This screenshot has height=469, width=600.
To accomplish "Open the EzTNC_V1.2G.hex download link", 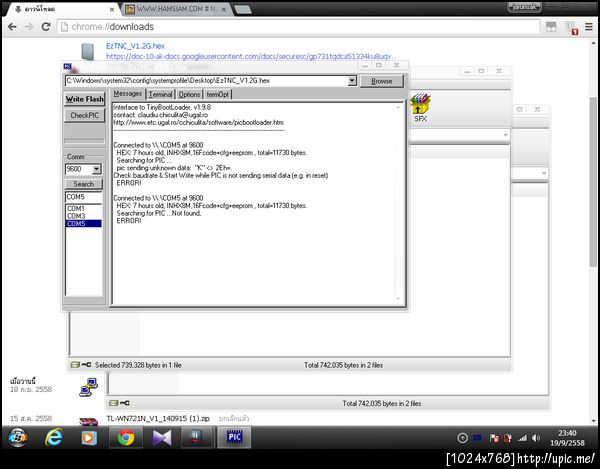I will pyautogui.click(x=135, y=46).
